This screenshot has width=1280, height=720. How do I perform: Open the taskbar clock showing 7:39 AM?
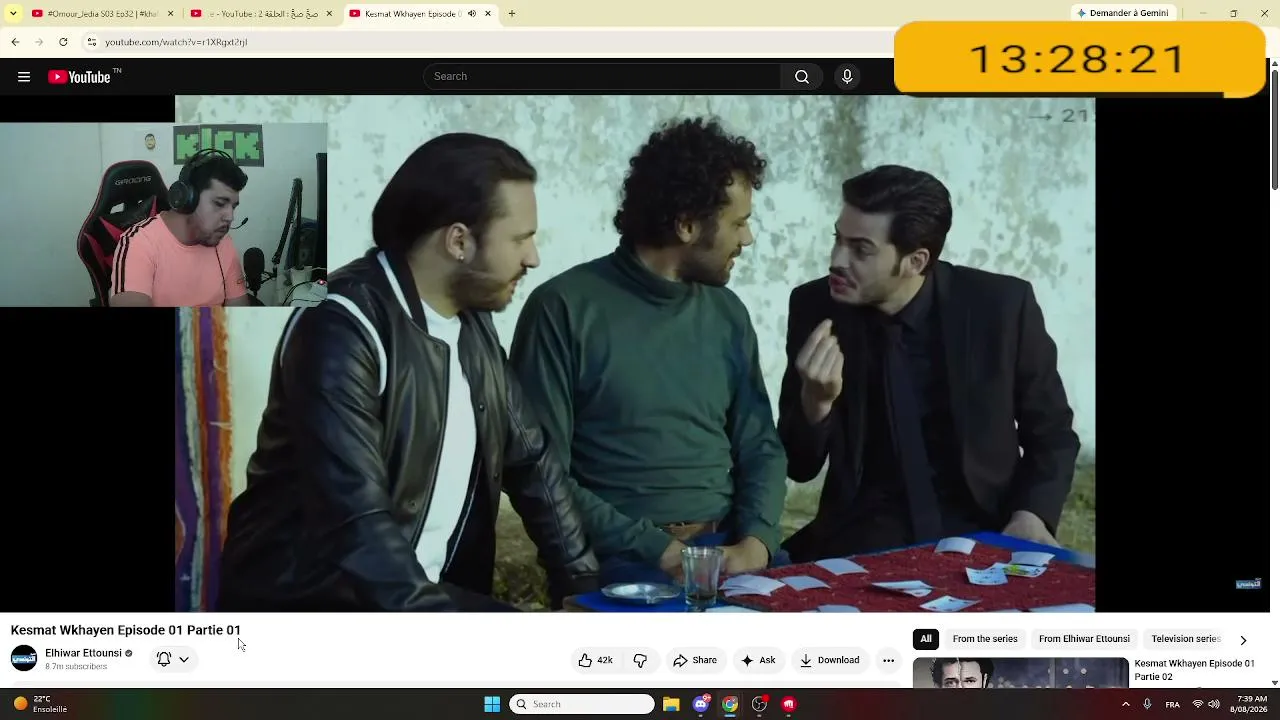[x=1252, y=704]
